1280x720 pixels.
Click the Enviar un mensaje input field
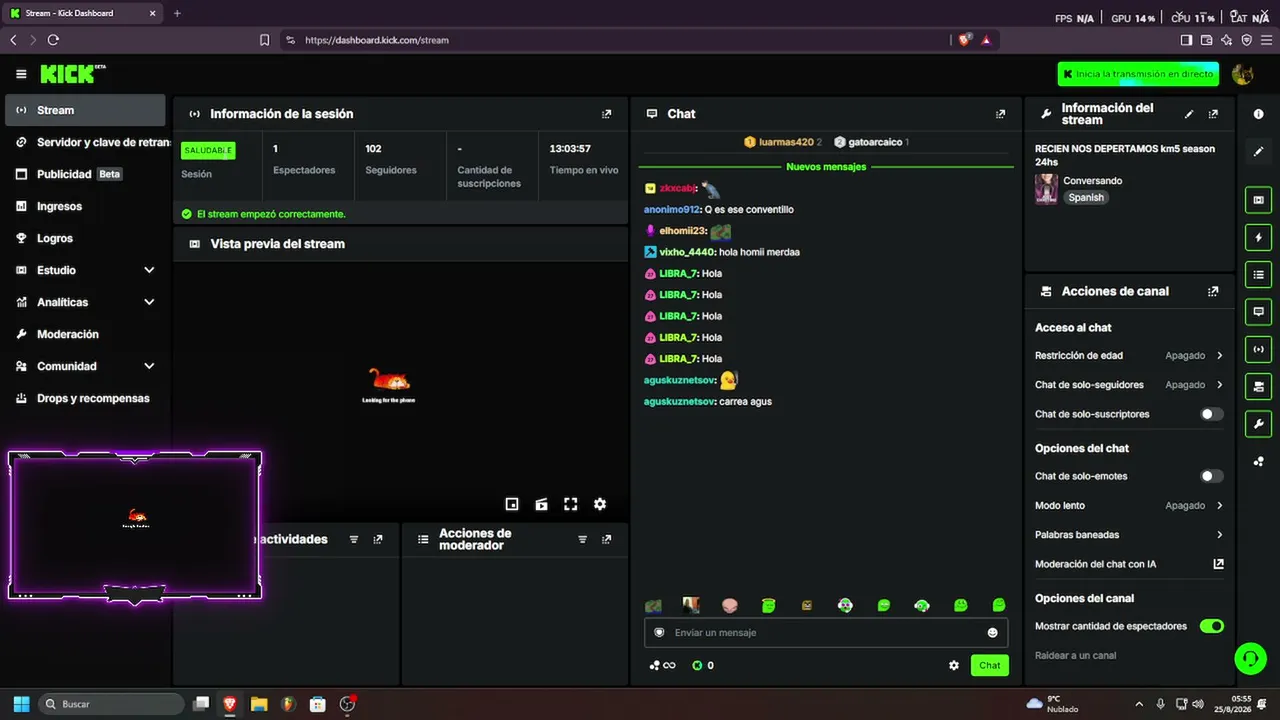[826, 632]
